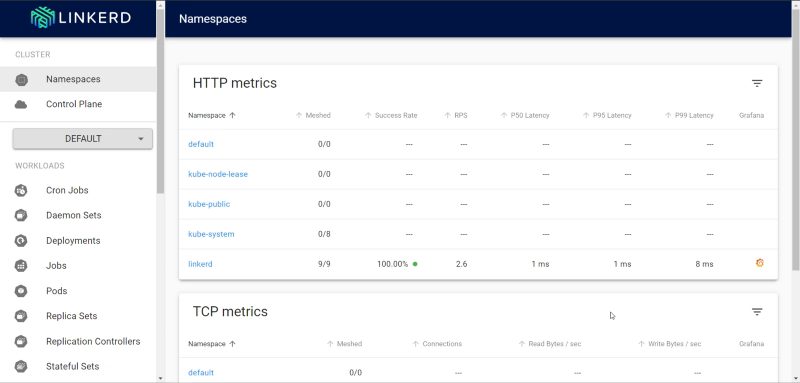
Task: Click the Control Plane cloud icon
Action: tap(21, 104)
